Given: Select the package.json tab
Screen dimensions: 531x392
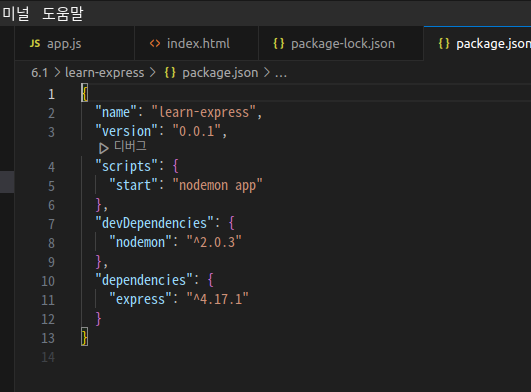Looking at the screenshot, I should pyautogui.click(x=477, y=44).
